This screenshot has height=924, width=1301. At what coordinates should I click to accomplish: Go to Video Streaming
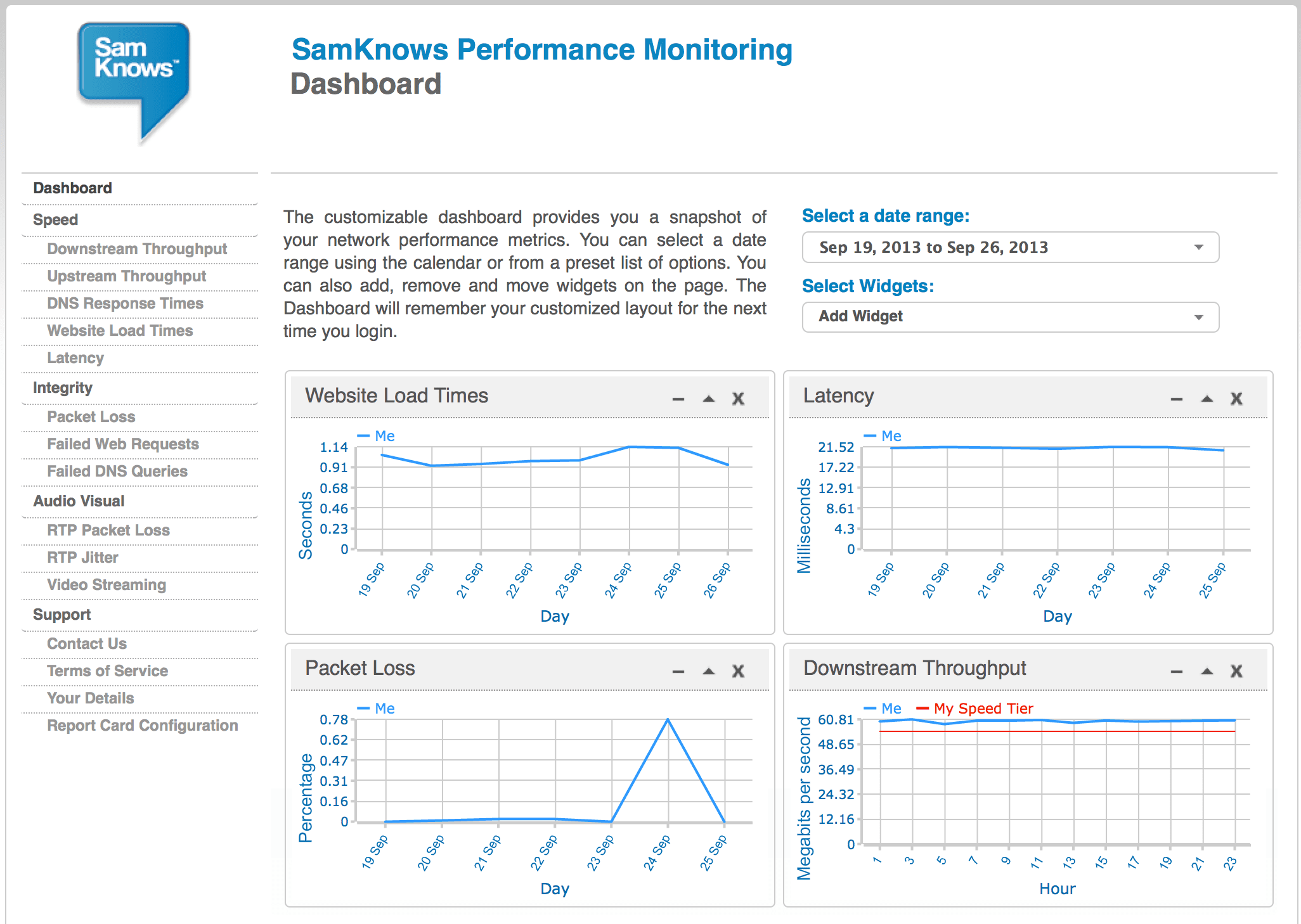tap(107, 585)
